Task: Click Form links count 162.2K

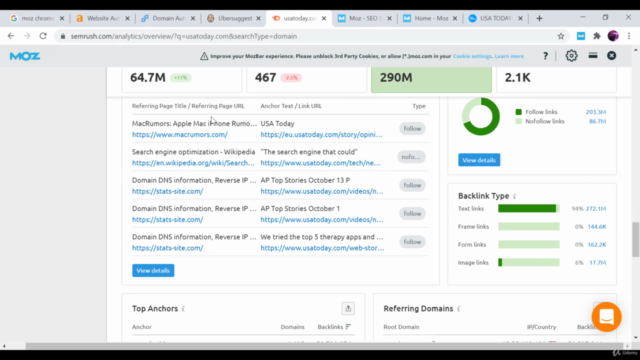Action: pos(597,244)
